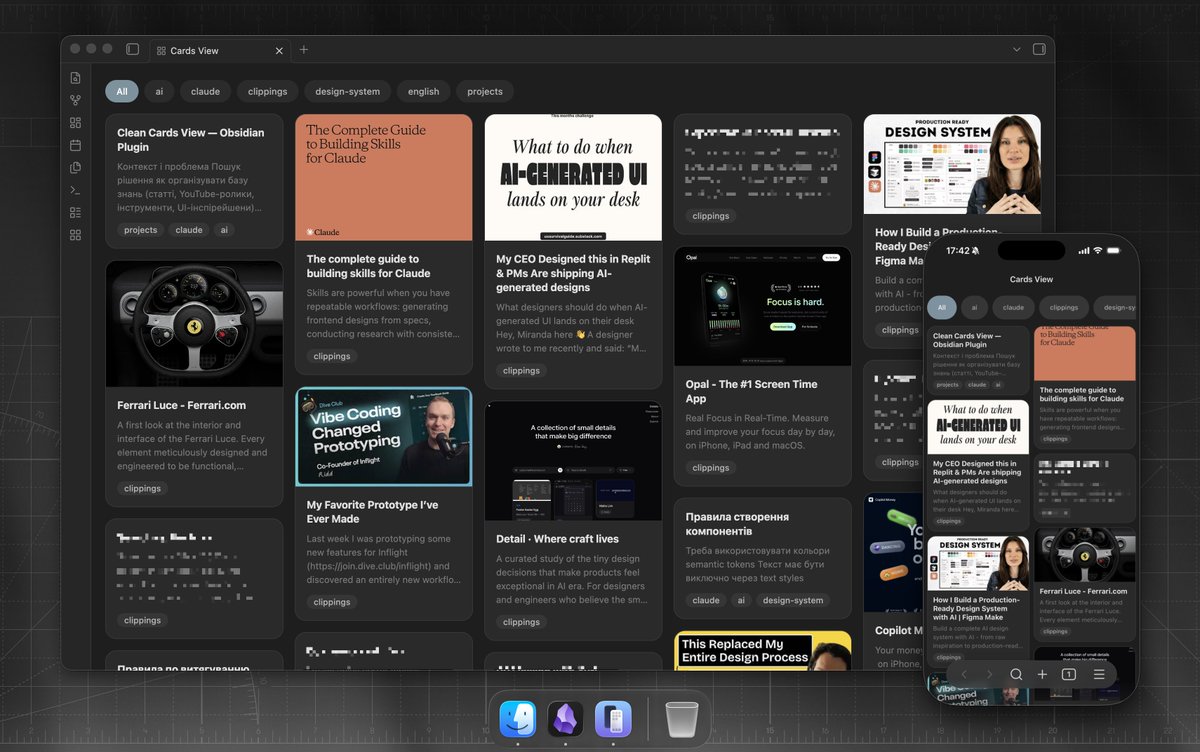Open graph view from the left ribbon
Image resolution: width=1200 pixels, height=752 pixels.
[x=75, y=100]
